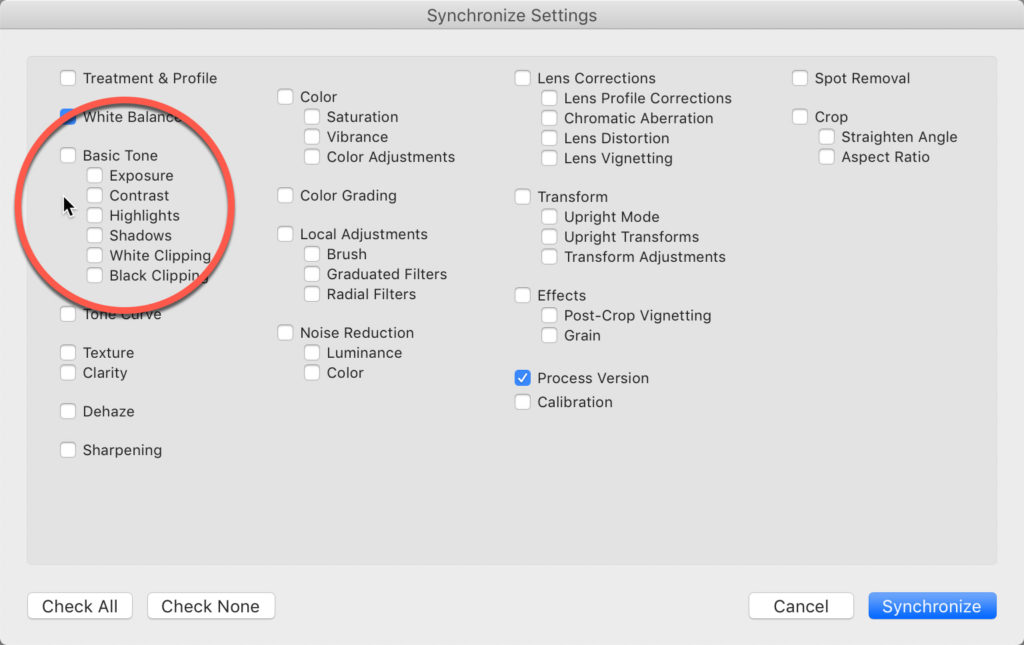Image resolution: width=1024 pixels, height=645 pixels.
Task: Tick the Exposure checkbox
Action: [x=95, y=176]
